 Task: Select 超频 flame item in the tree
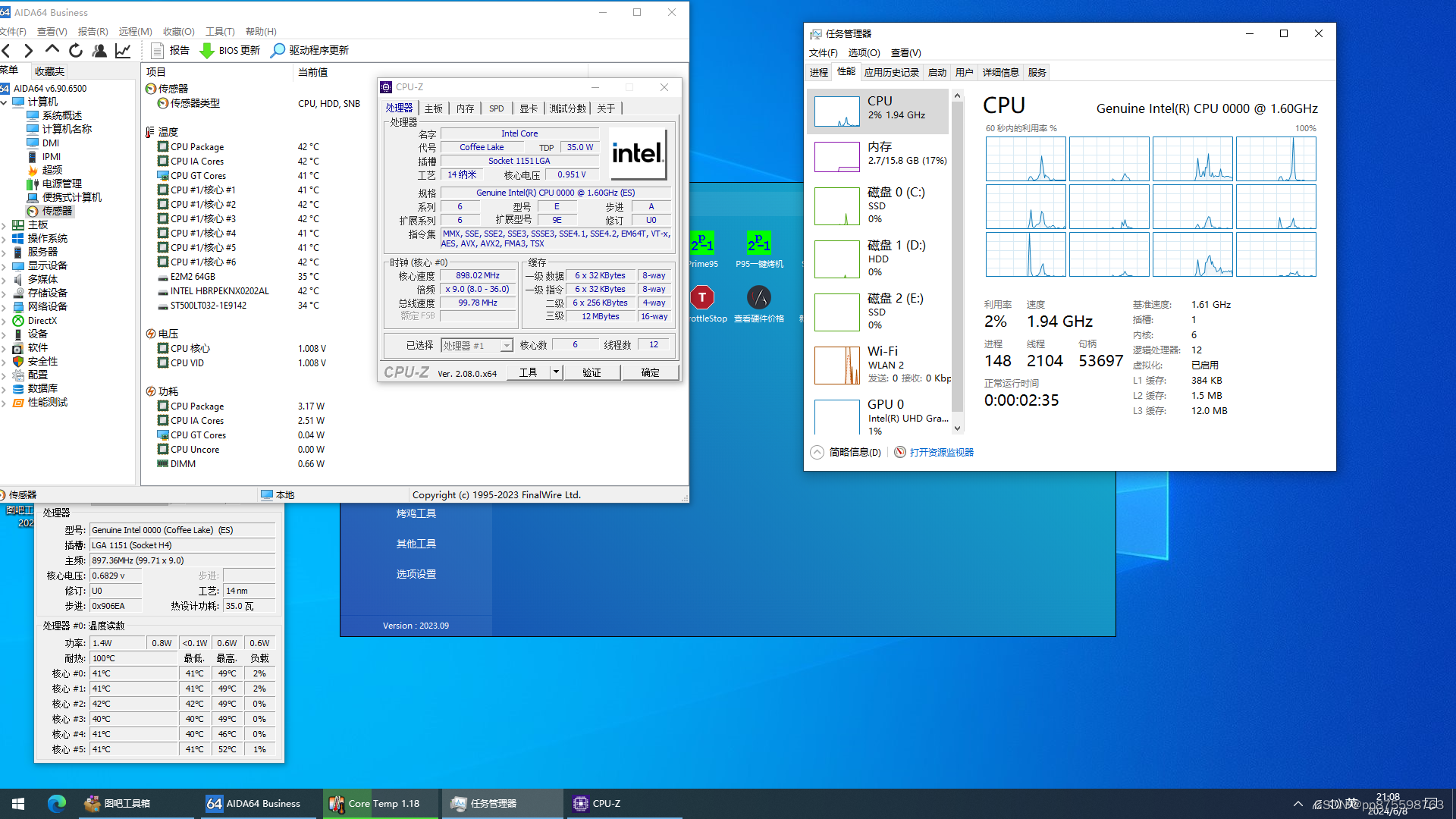tap(45, 170)
